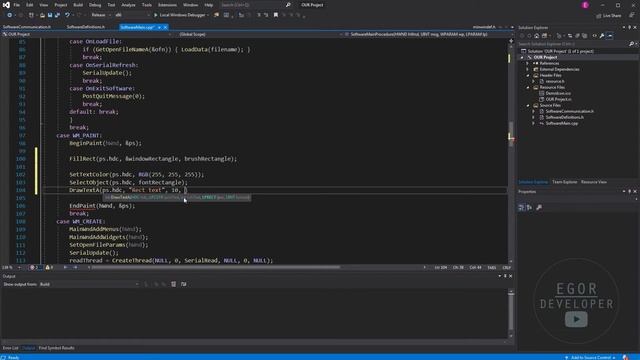Collapse the Header Files folder
Image resolution: width=640 pixels, height=360 pixels.
click(528, 76)
